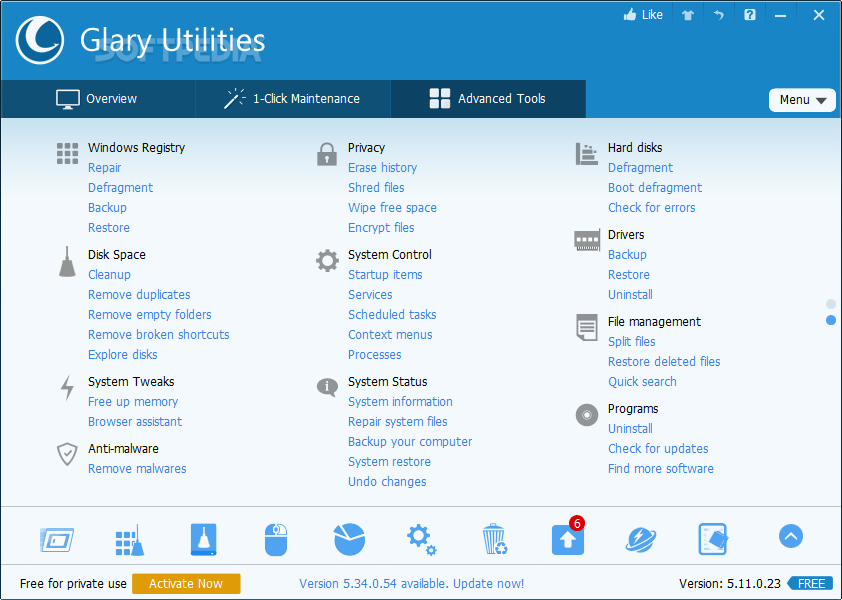Collapse the toolbar with the up chevron
This screenshot has width=842, height=600.
click(790, 537)
